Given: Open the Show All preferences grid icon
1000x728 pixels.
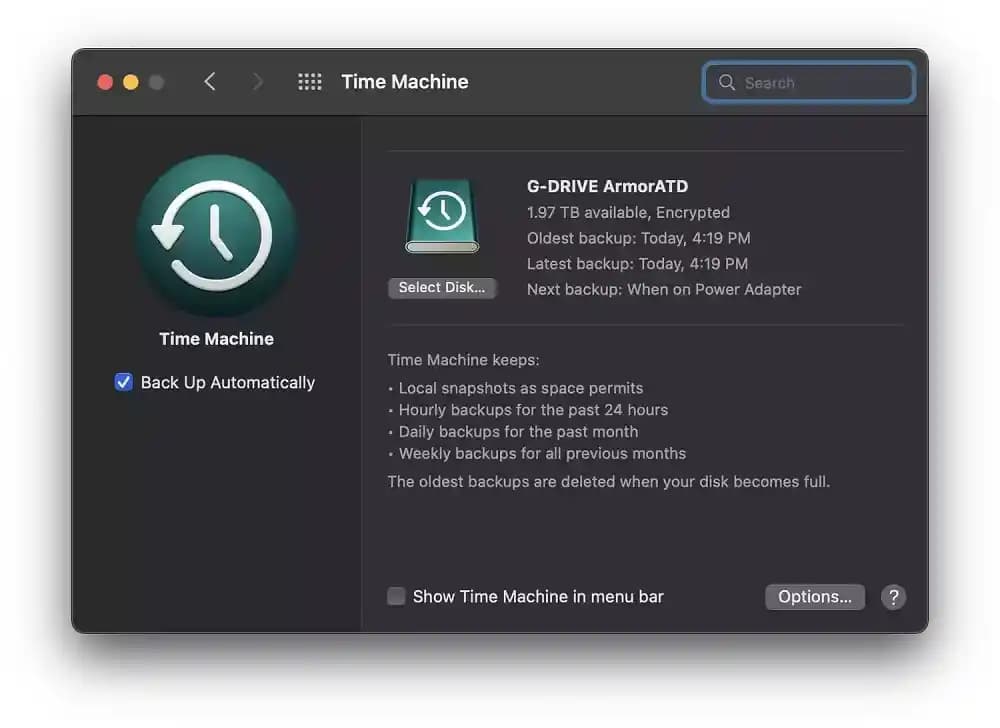Looking at the screenshot, I should [x=310, y=82].
